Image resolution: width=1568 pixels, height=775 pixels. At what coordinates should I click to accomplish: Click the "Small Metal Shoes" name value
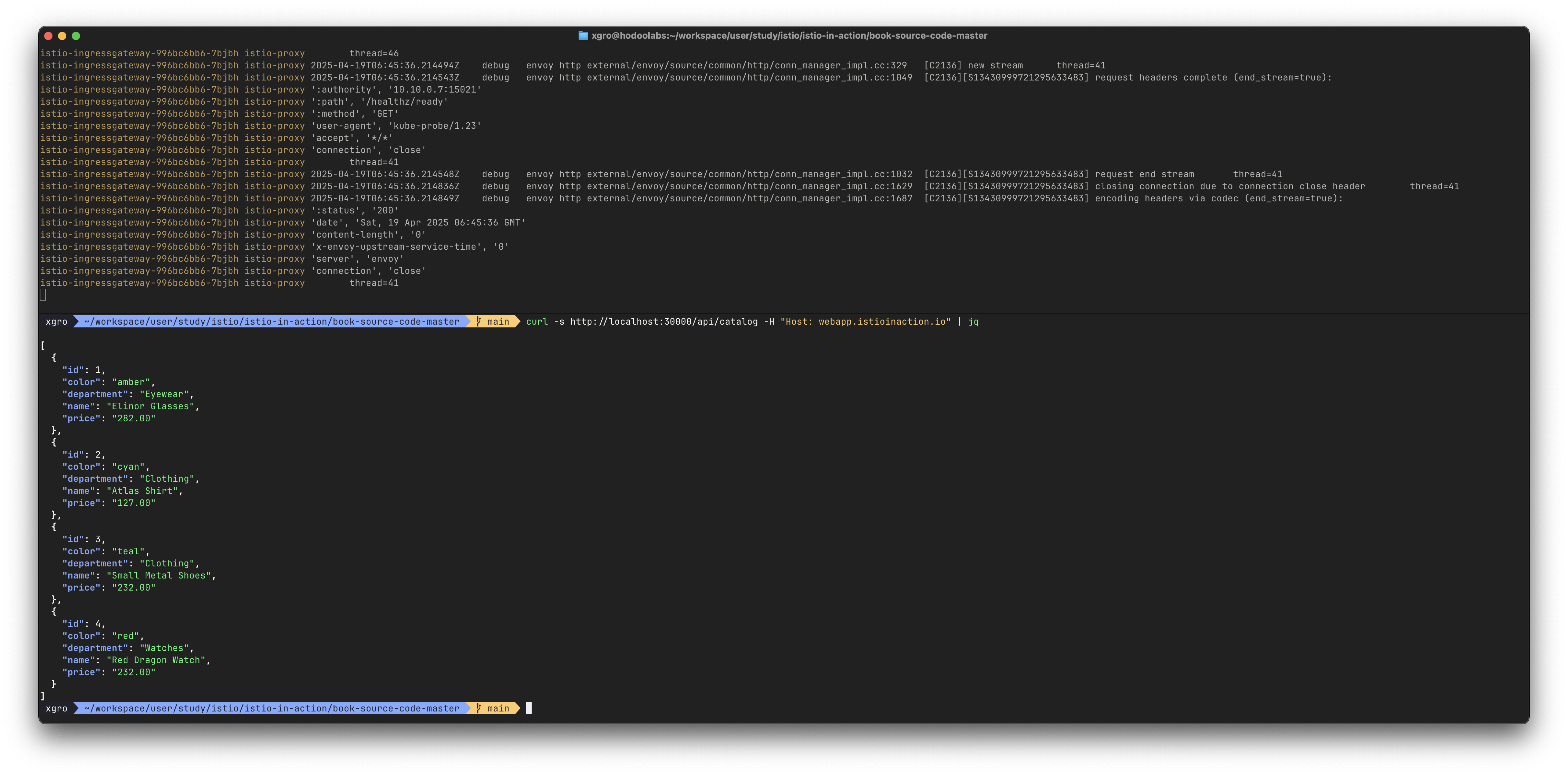[x=159, y=575]
